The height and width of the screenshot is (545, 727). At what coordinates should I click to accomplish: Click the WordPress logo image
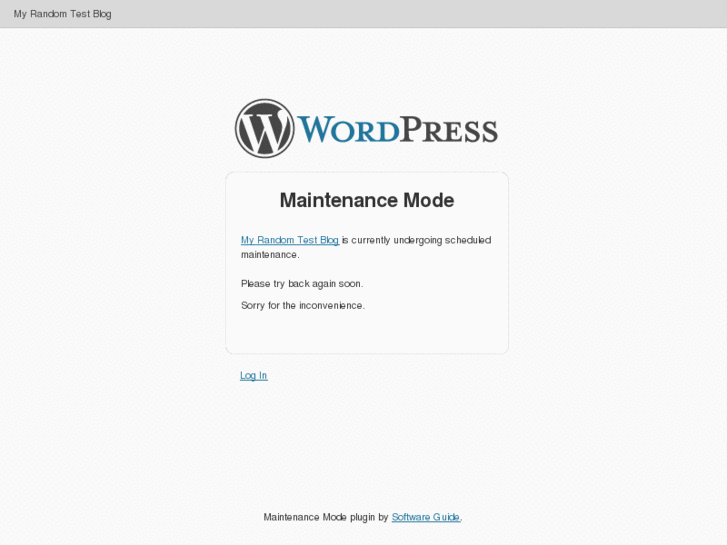(366, 128)
